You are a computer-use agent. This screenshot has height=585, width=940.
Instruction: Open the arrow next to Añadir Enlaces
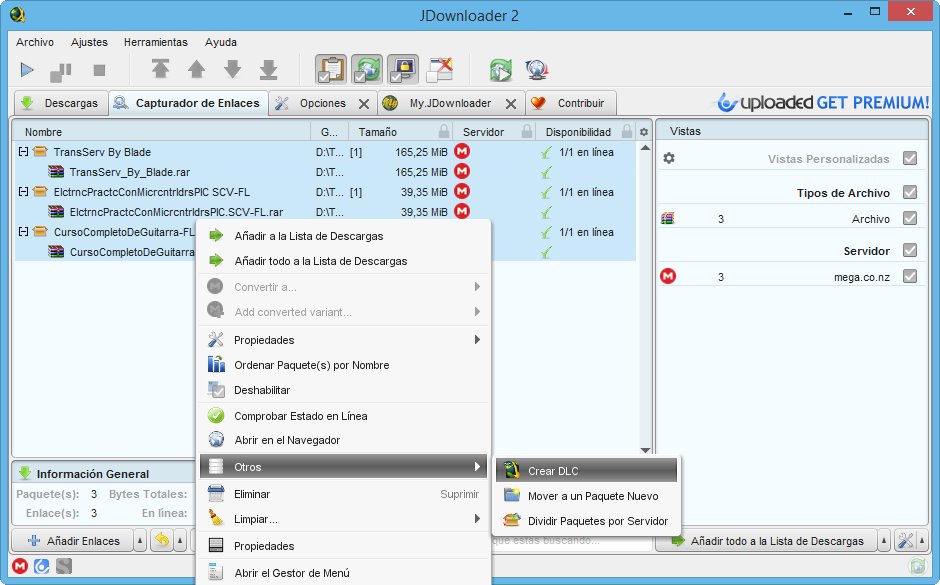(x=140, y=541)
